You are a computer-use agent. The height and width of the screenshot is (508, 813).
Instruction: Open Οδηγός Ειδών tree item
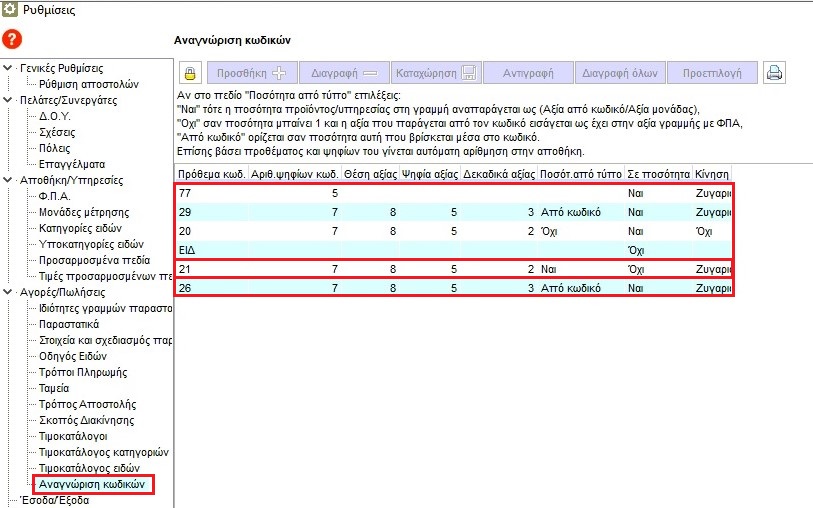73,356
